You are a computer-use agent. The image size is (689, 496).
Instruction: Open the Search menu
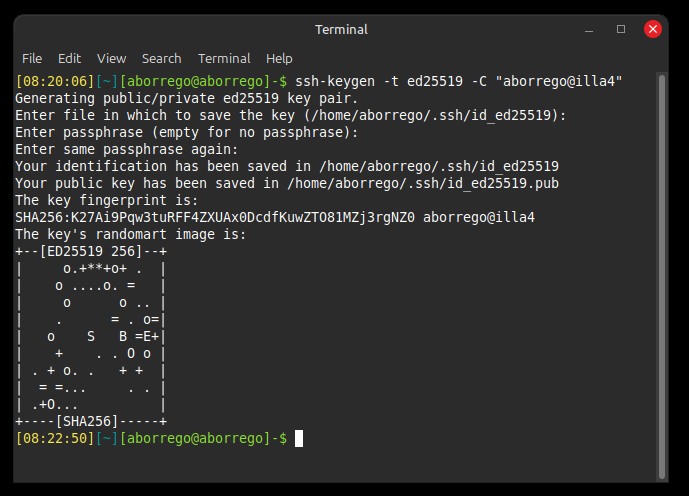click(x=161, y=58)
